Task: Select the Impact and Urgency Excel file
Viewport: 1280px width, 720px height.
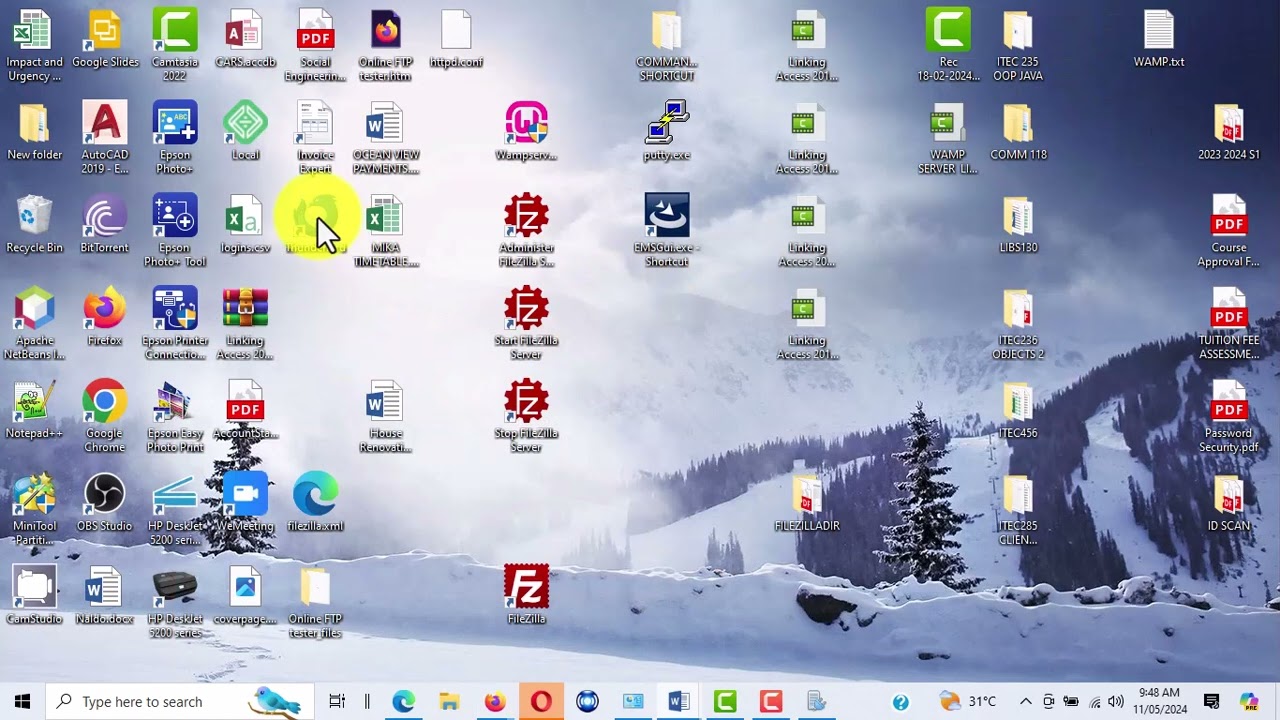Action: click(34, 45)
